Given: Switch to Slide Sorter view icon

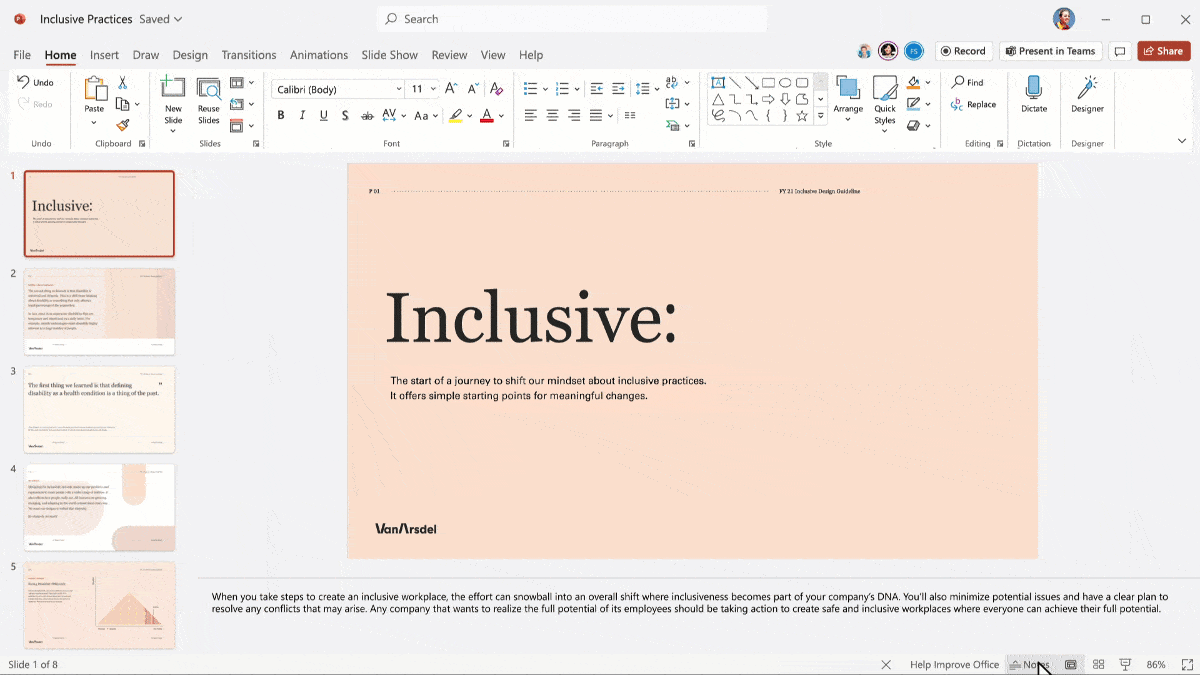Looking at the screenshot, I should tap(1098, 664).
